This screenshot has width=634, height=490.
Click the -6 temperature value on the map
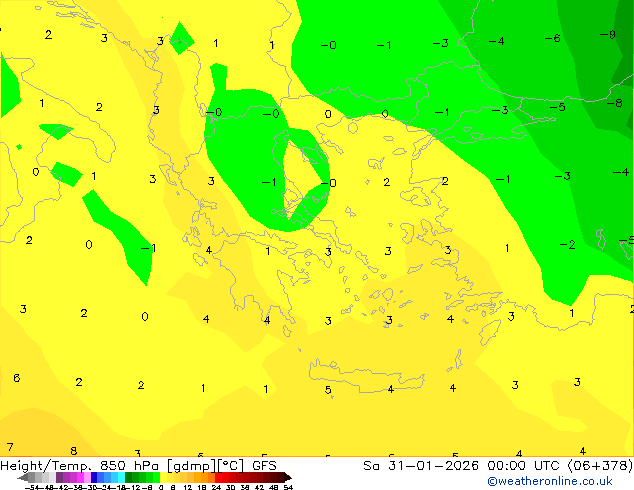coord(552,38)
